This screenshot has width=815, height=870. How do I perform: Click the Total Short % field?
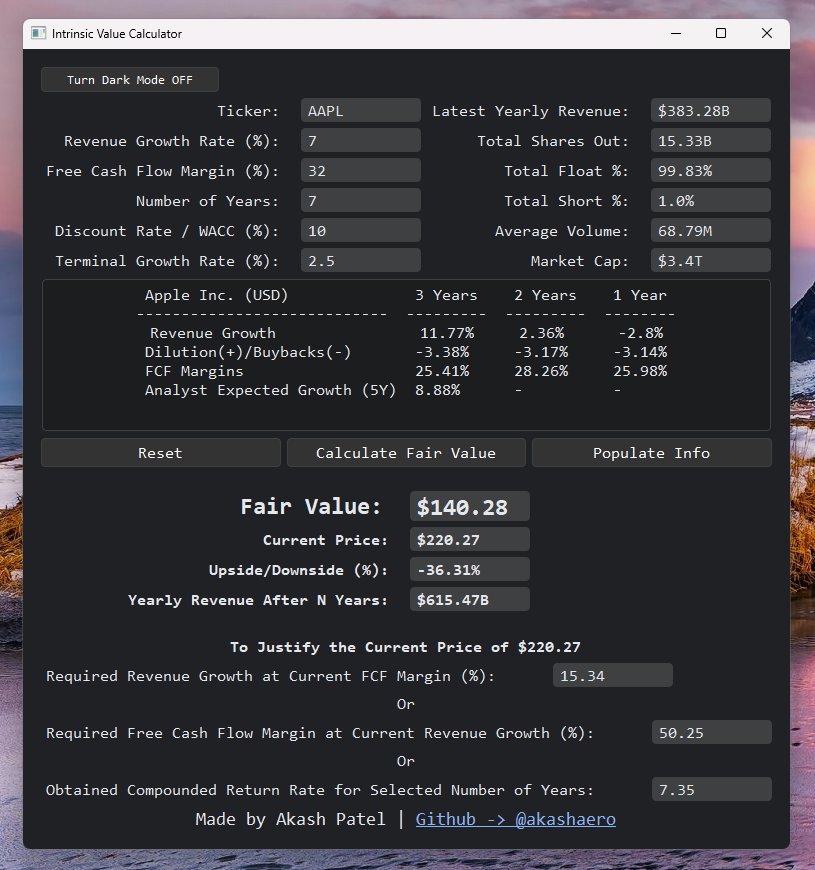[x=711, y=200]
